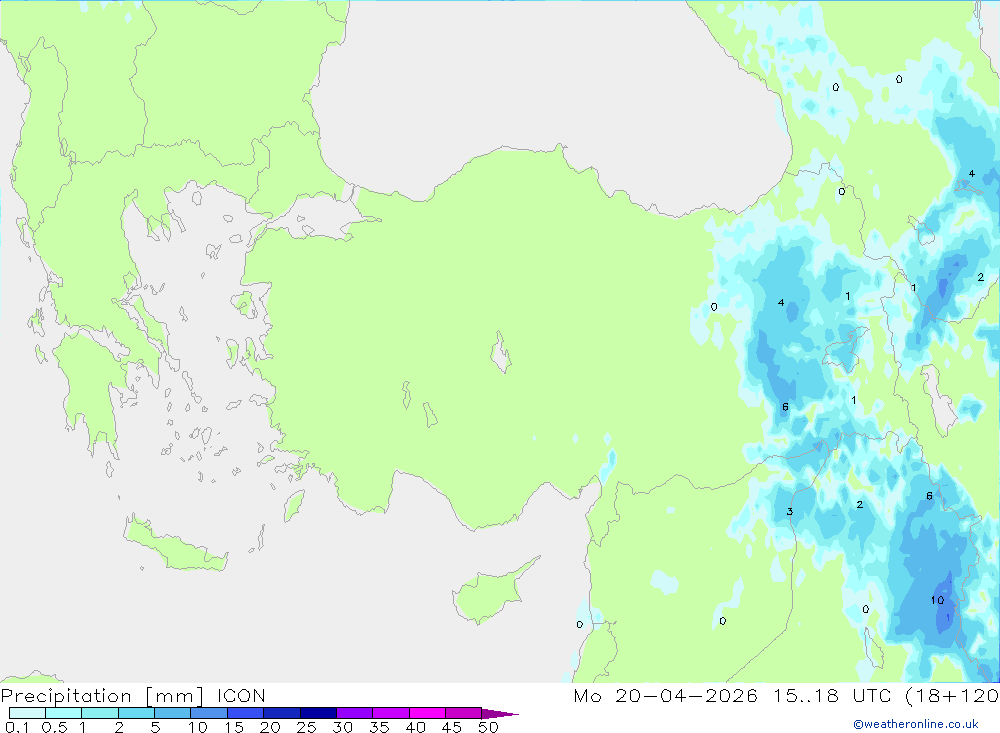Click the '25' legend scale label
Viewport: 1000px width, 733px height.
pyautogui.click(x=306, y=727)
